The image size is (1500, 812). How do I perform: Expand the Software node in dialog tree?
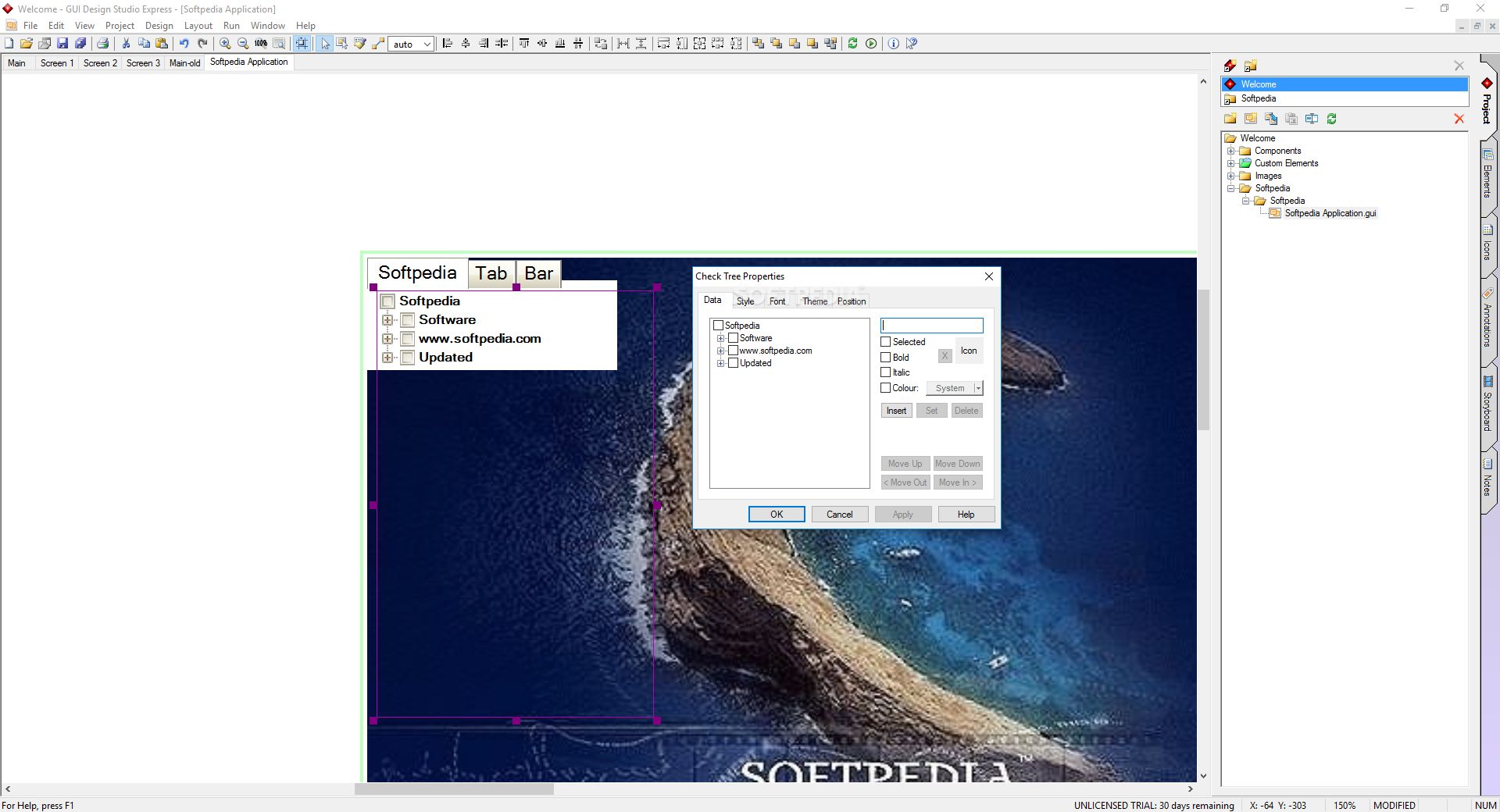point(721,339)
